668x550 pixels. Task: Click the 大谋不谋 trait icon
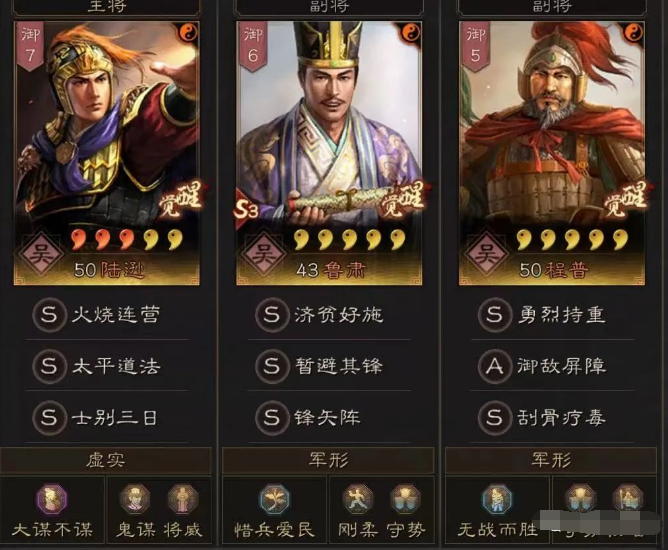coord(52,499)
